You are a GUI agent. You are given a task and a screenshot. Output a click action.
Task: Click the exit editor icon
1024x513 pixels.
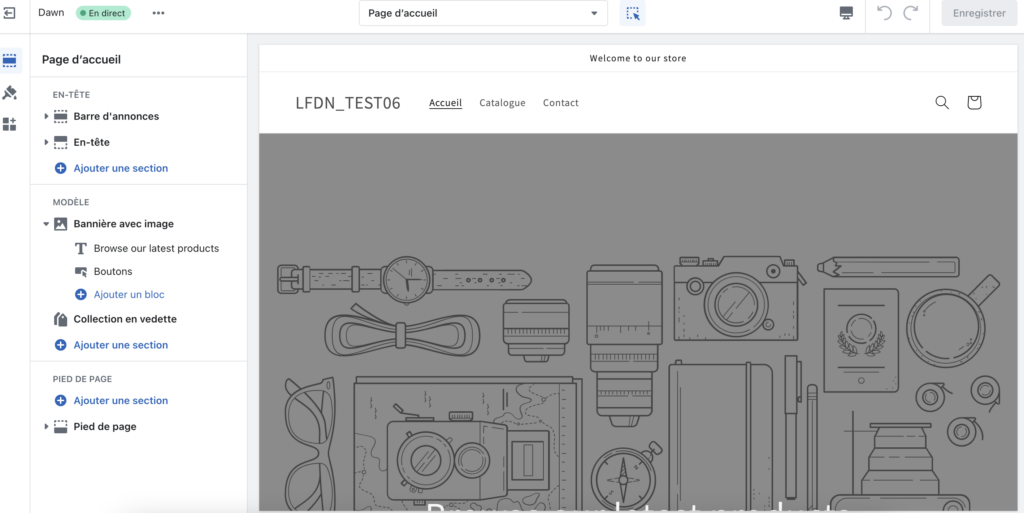10,13
